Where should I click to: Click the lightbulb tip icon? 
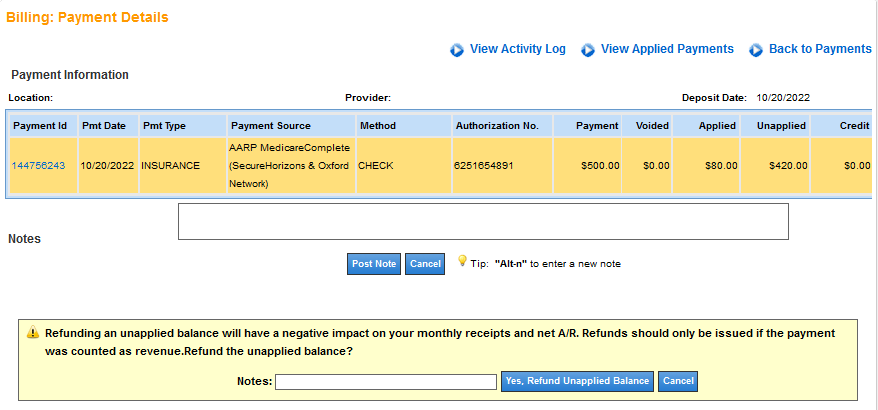[462, 262]
